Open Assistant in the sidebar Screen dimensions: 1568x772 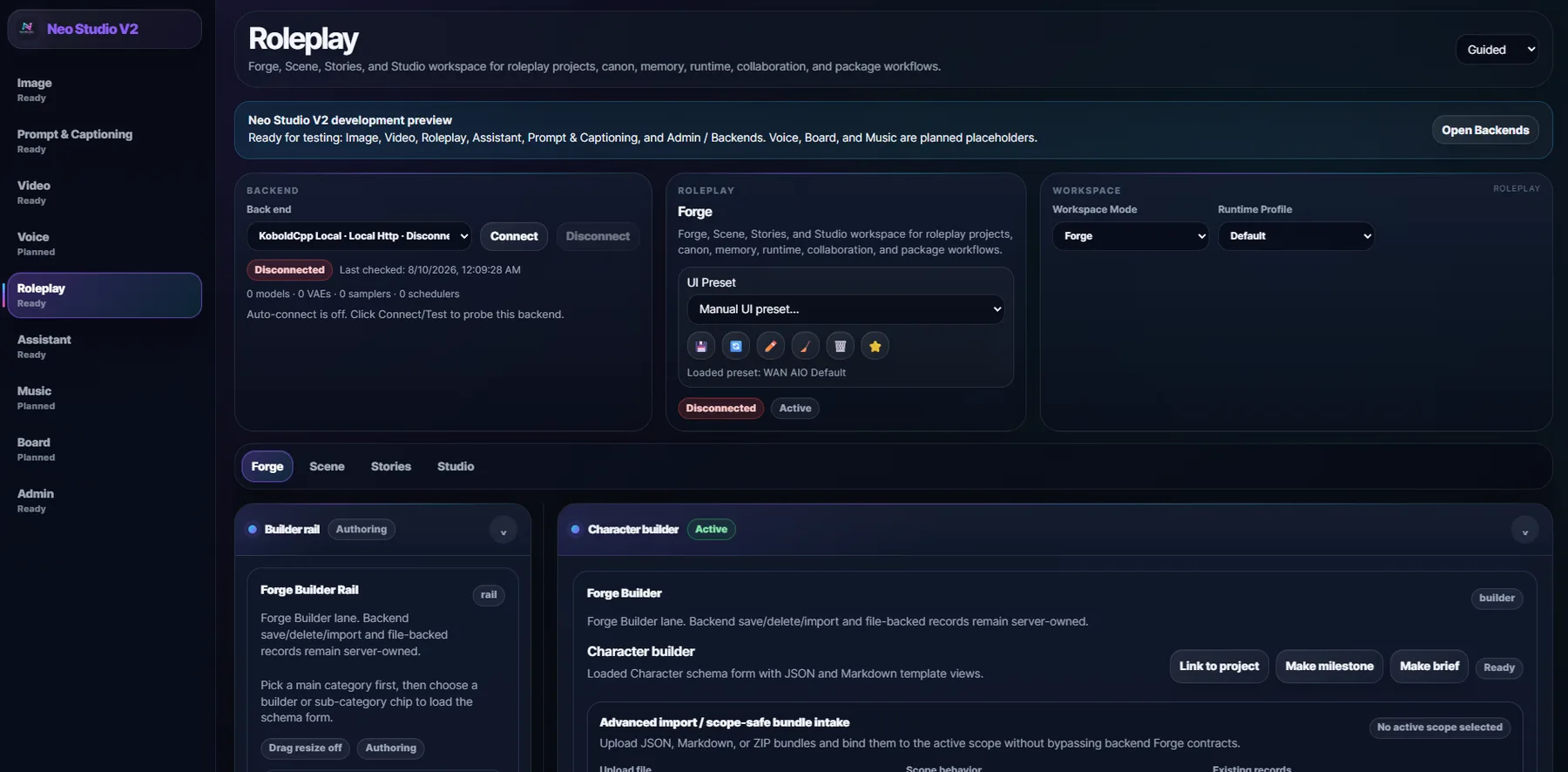pos(105,347)
